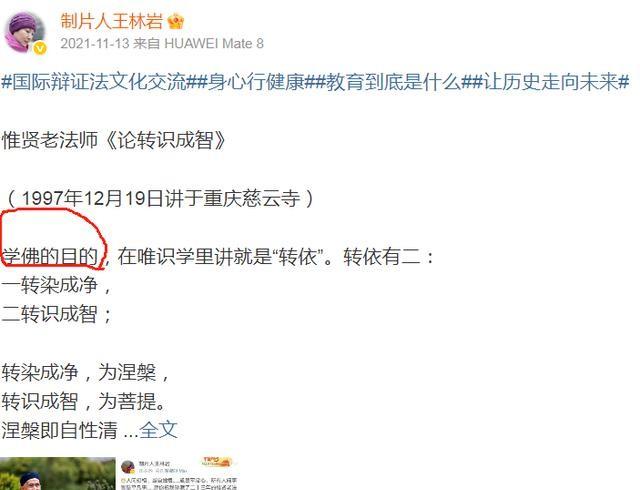Click the 2021-11-13 post timestamp
This screenshot has height=490, width=640.
(95, 43)
